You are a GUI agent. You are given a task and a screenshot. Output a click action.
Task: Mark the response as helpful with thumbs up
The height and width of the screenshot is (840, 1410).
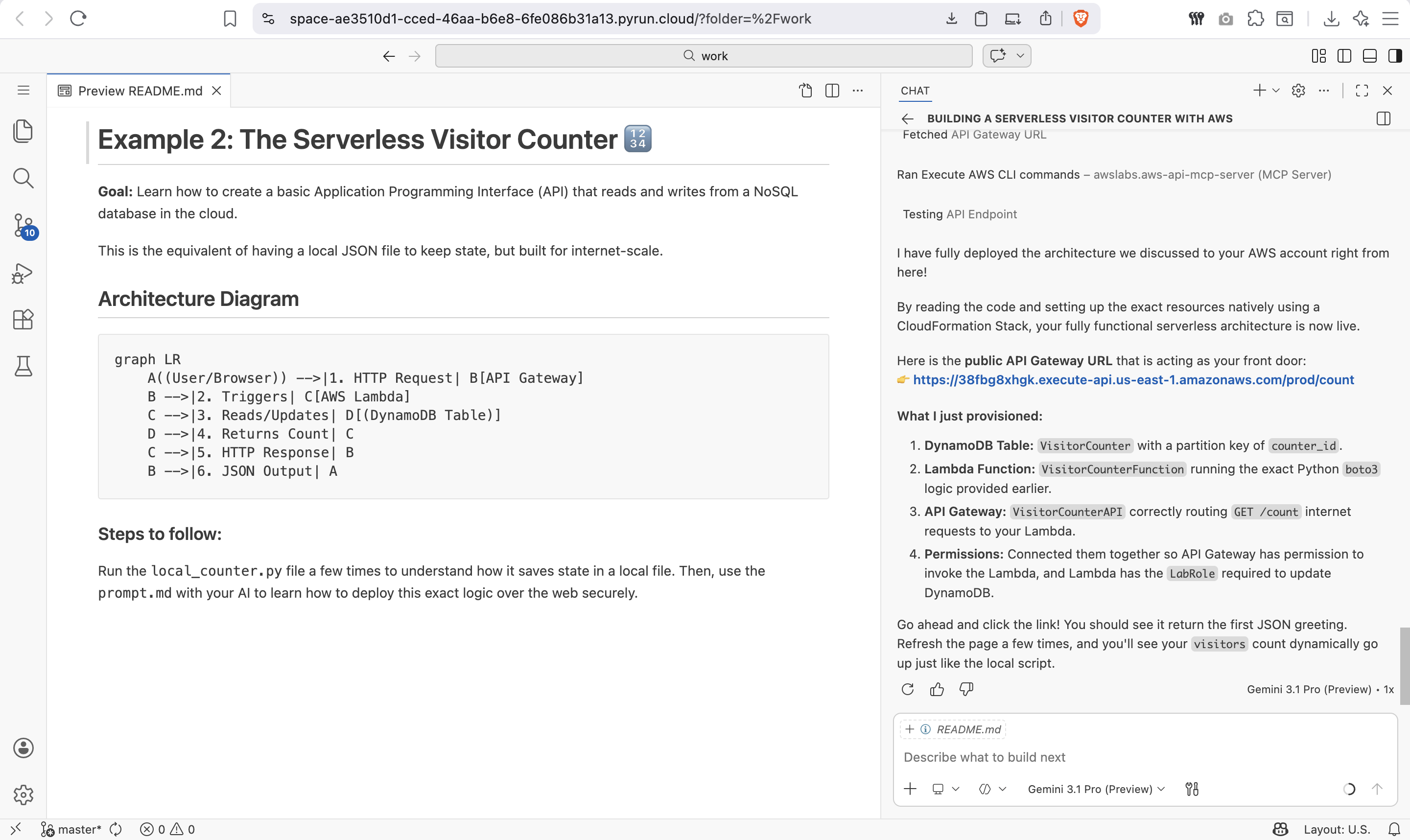tap(937, 689)
